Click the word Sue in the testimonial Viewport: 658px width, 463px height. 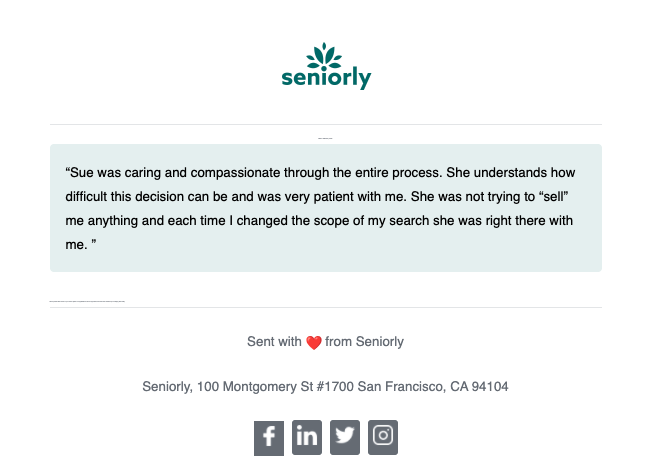(79, 173)
